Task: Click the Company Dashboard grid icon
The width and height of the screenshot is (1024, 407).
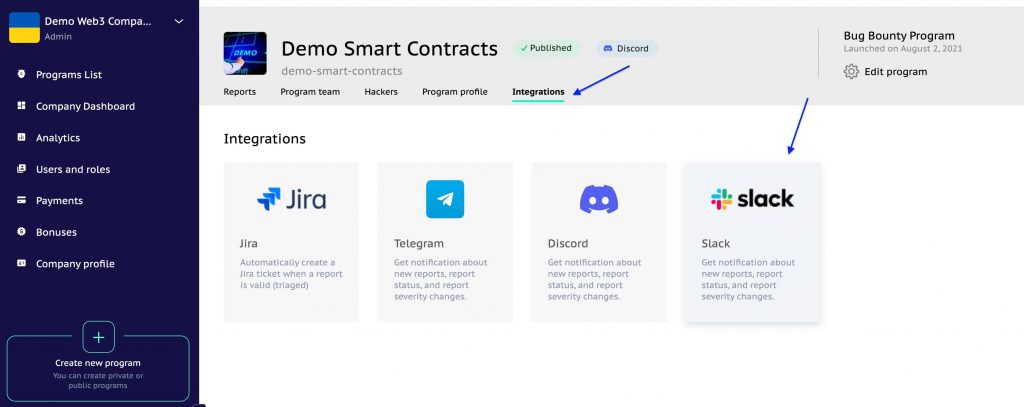Action: pos(22,106)
